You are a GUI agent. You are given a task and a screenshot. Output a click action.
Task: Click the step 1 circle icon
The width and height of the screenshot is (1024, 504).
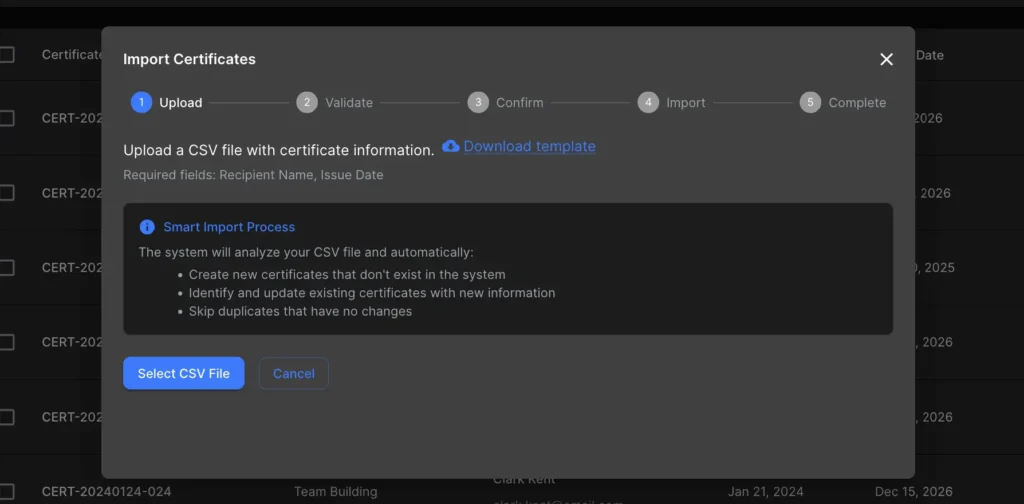141,102
